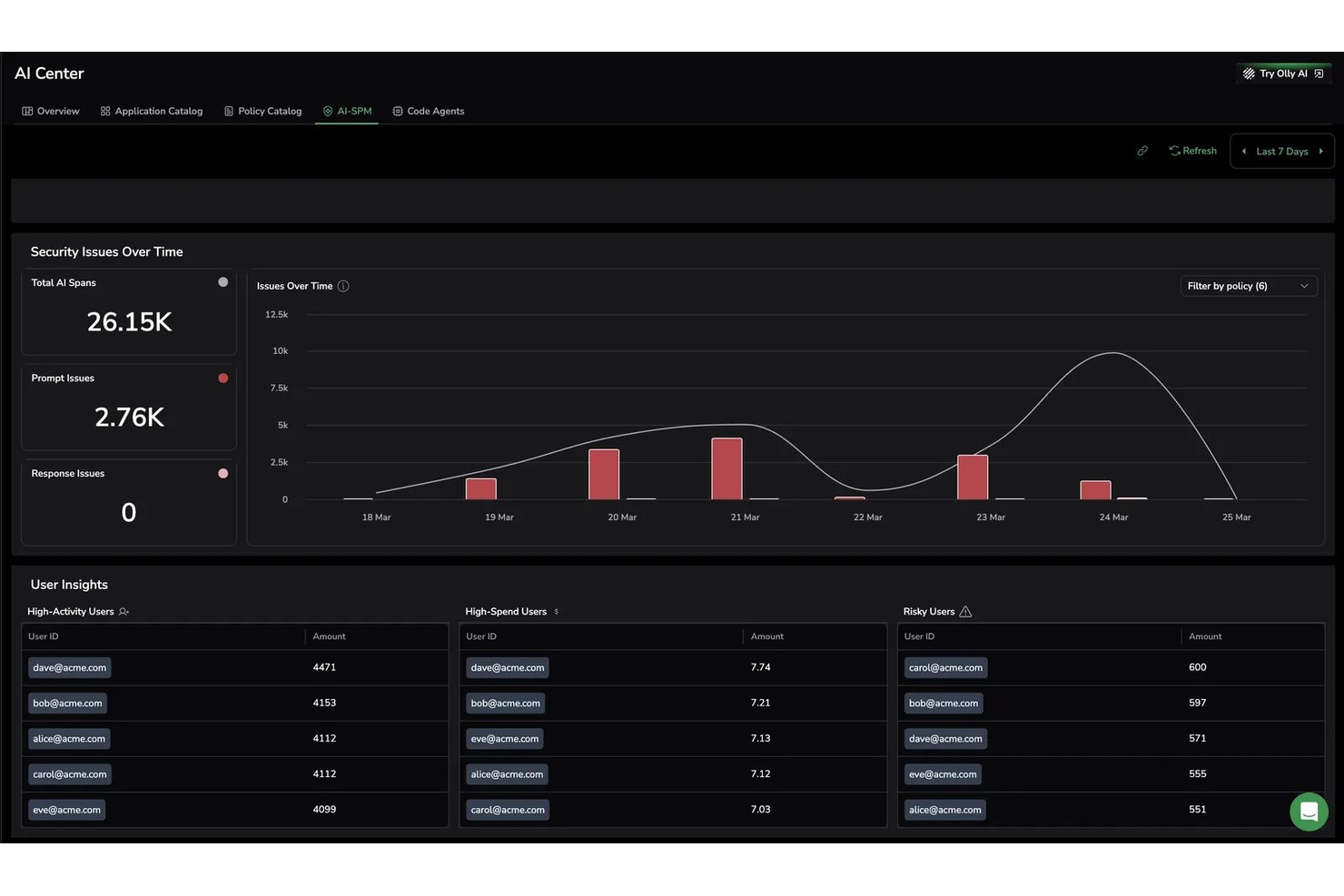Click the AI Center page title
1344x896 pixels.
(x=49, y=74)
